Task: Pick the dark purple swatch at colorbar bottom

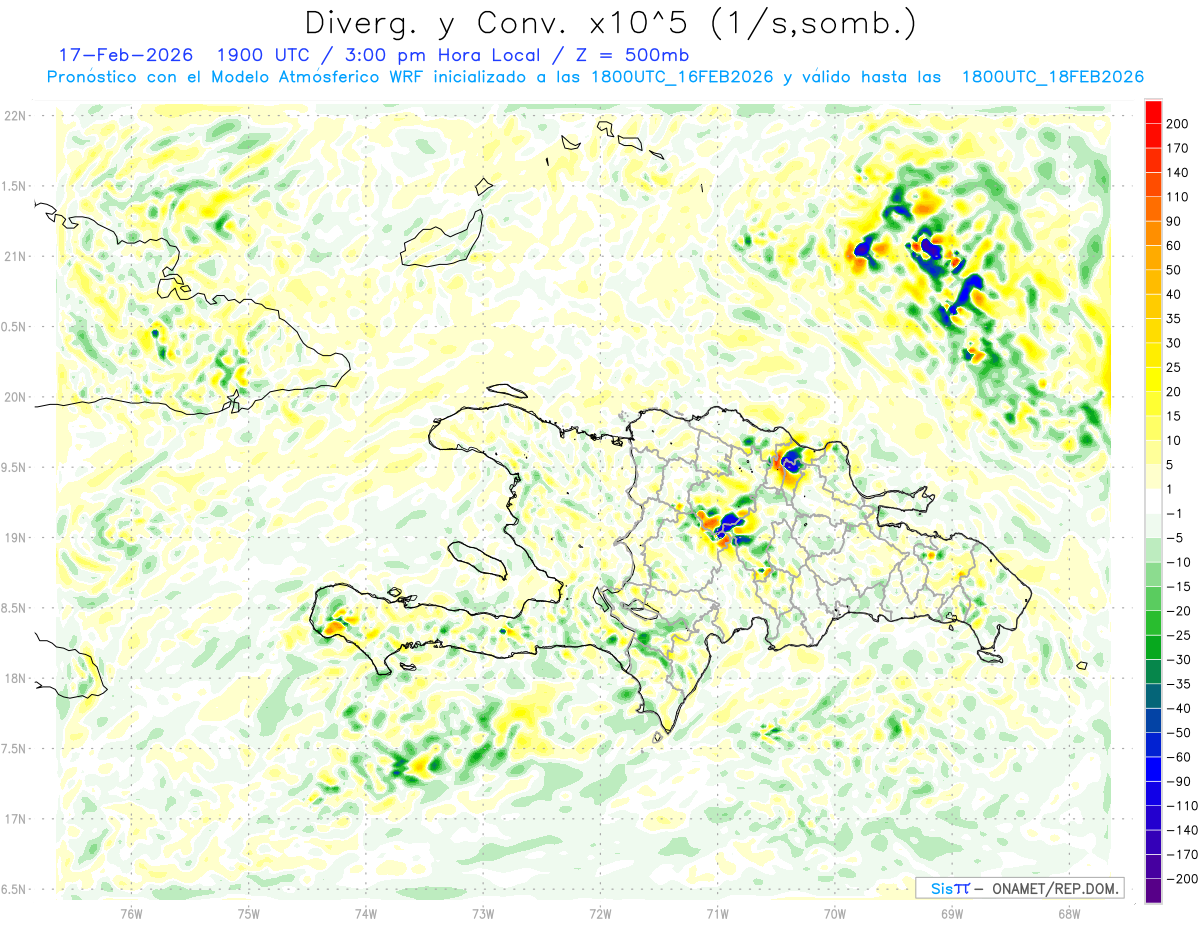Action: (x=1154, y=891)
